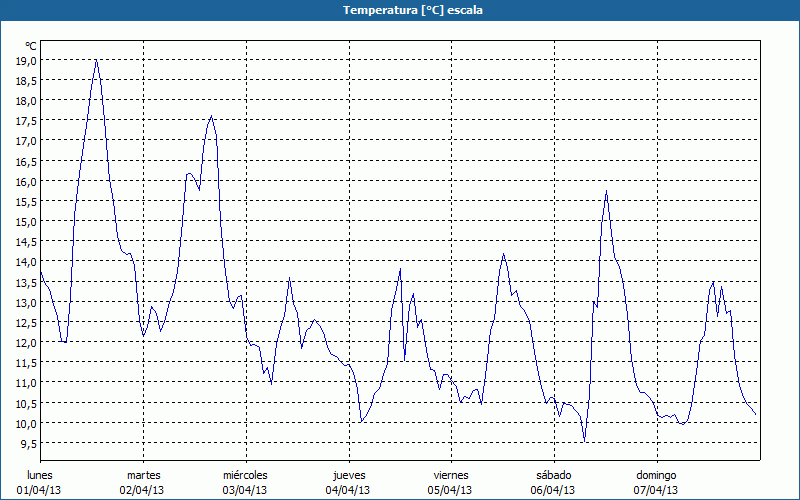800x500 pixels.
Task: Select the 19,0 value on the temperature axis
Action: point(26,60)
